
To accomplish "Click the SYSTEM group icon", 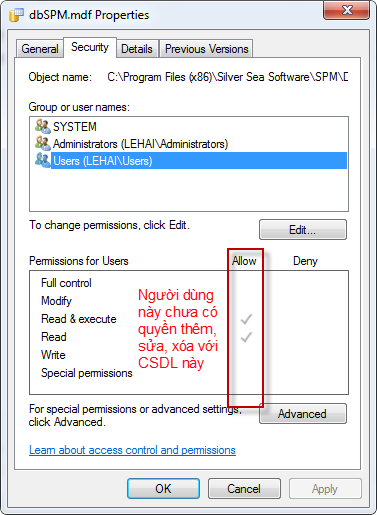I will (x=43, y=126).
